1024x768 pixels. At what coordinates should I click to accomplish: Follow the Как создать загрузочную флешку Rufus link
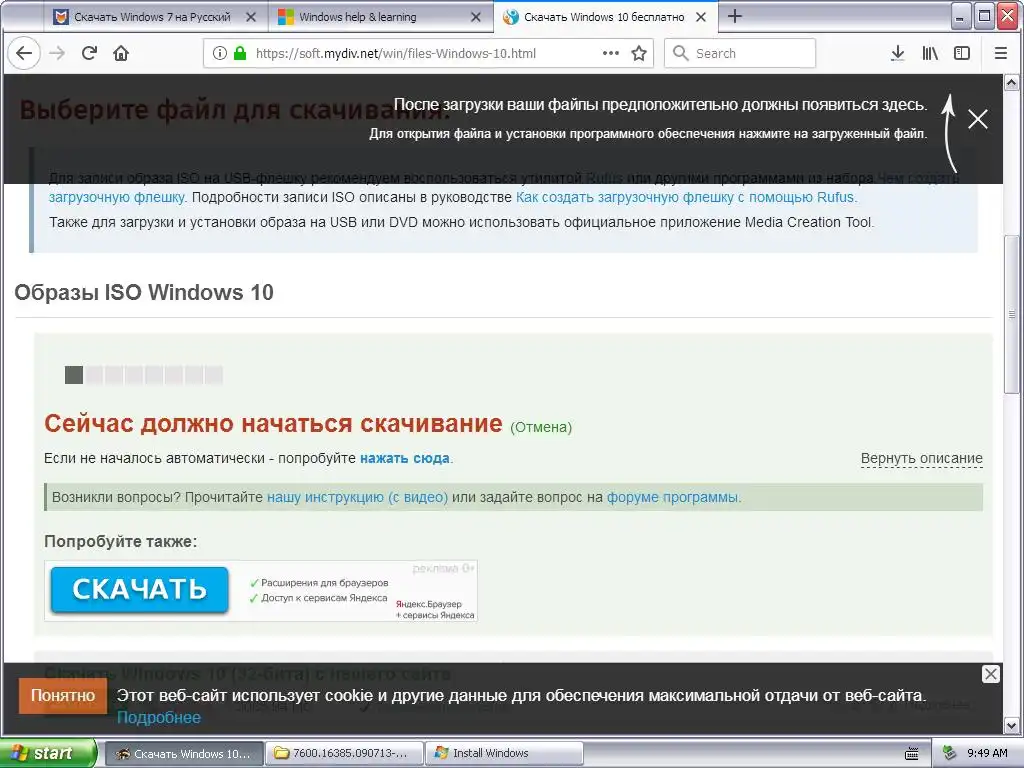685,197
